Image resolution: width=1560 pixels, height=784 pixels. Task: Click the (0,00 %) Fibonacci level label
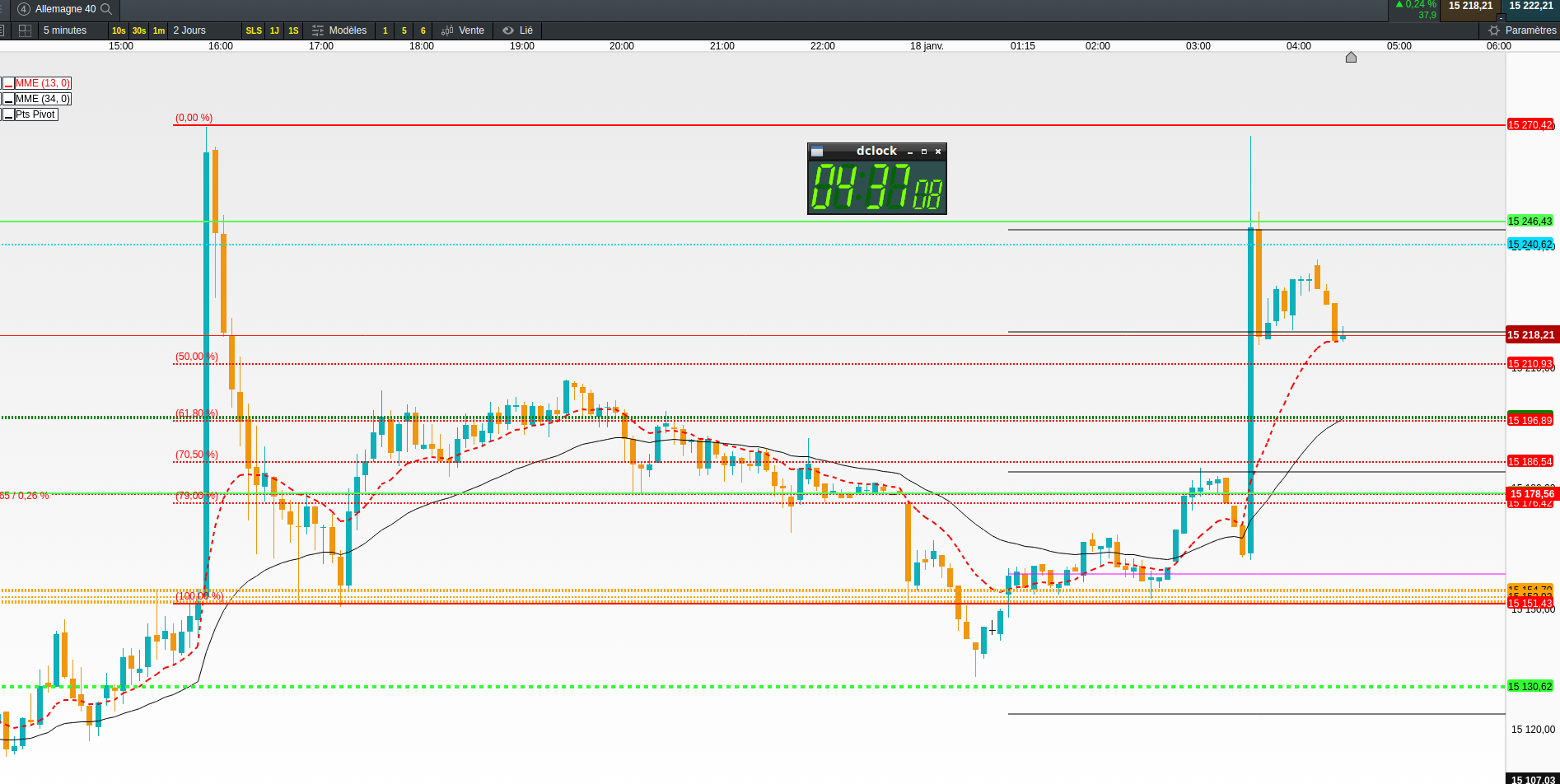[x=194, y=118]
